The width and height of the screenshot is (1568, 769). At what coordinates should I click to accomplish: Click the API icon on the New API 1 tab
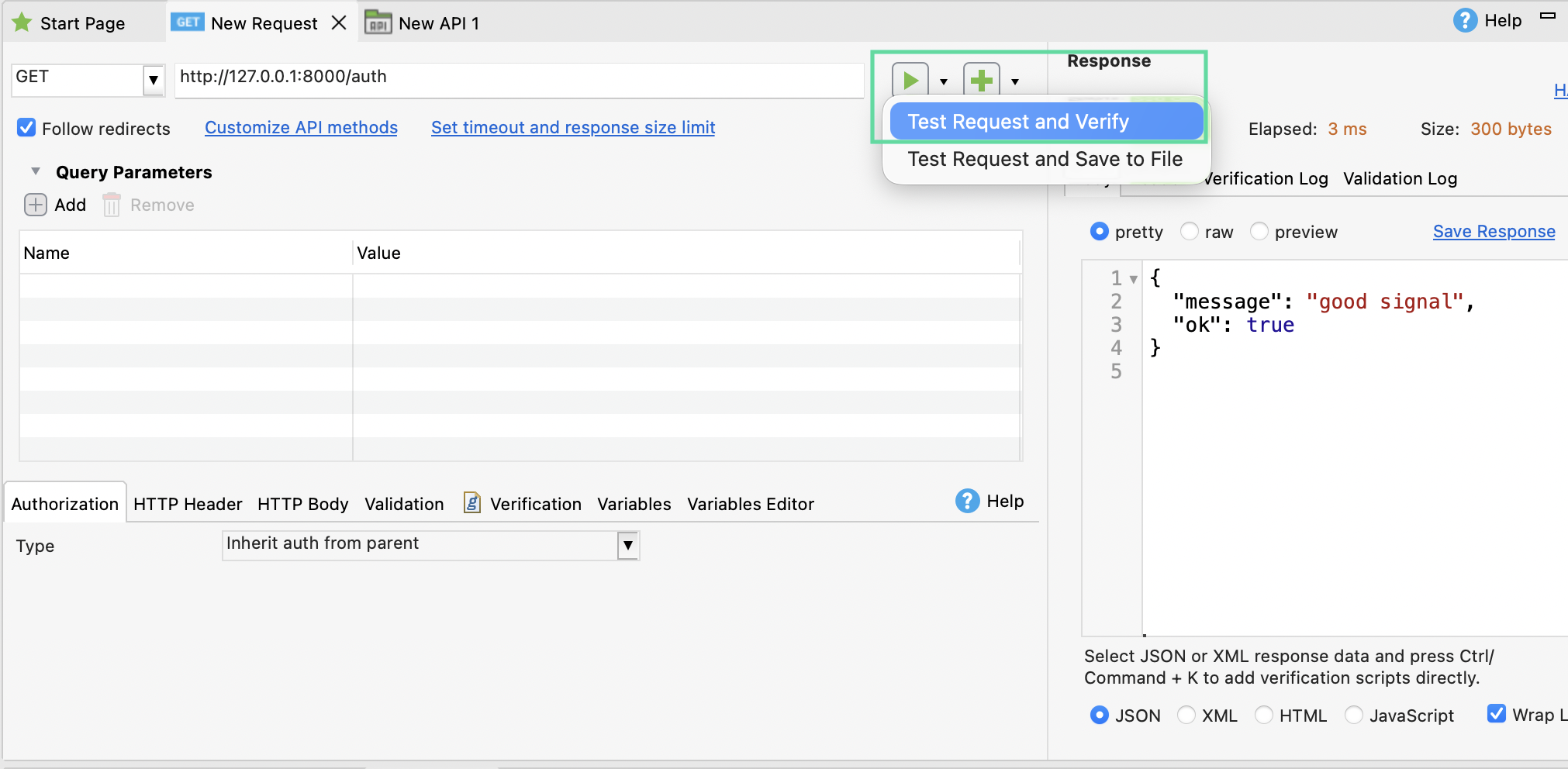[x=378, y=23]
